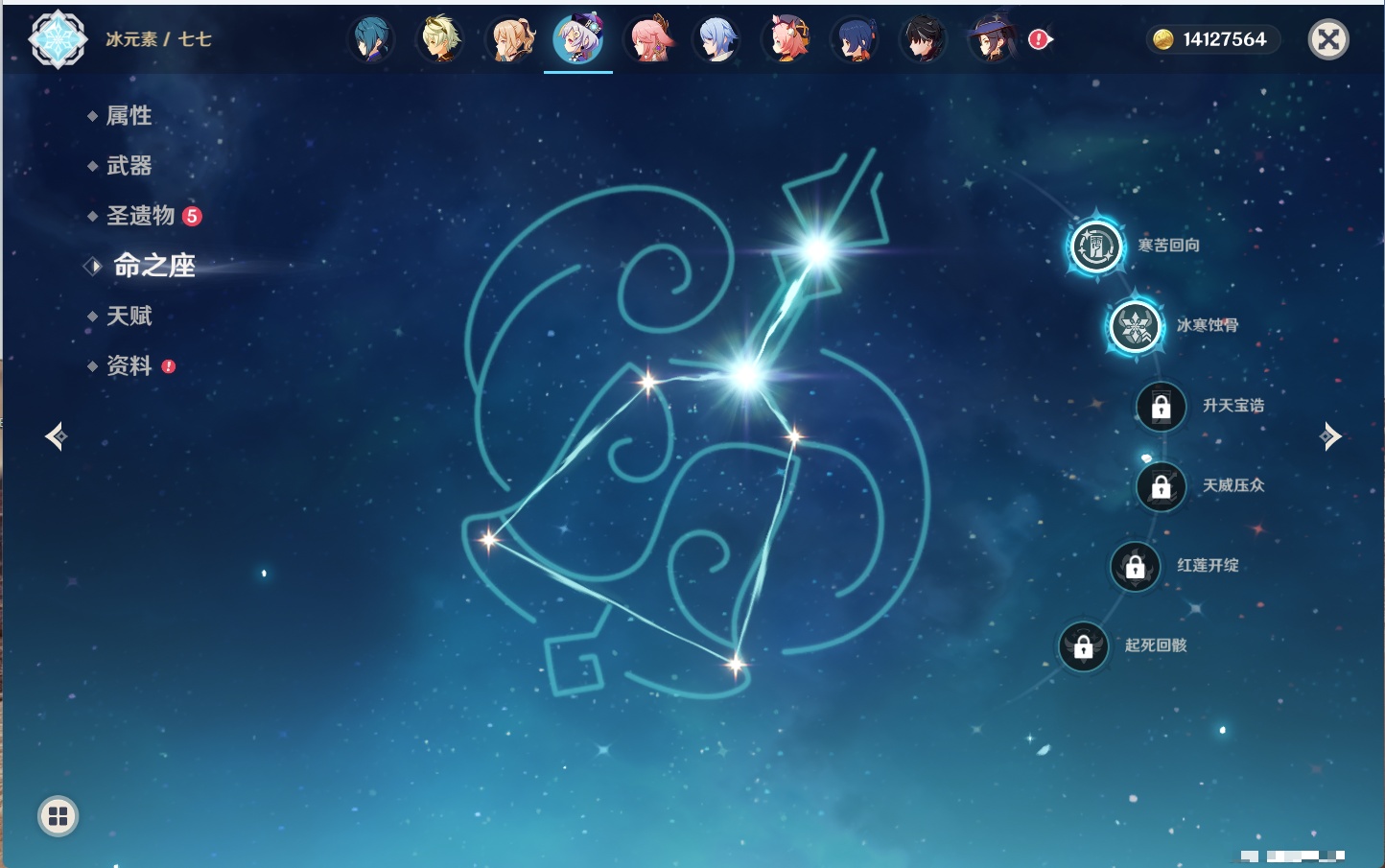Select the first blue-haired character portrait
Image resolution: width=1385 pixels, height=868 pixels.
tap(370, 39)
